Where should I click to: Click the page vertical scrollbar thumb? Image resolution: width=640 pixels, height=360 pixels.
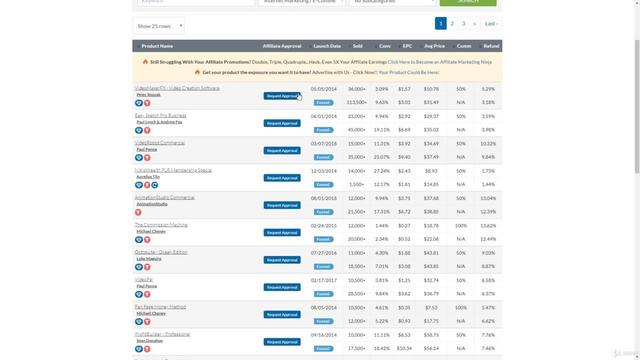[637, 107]
